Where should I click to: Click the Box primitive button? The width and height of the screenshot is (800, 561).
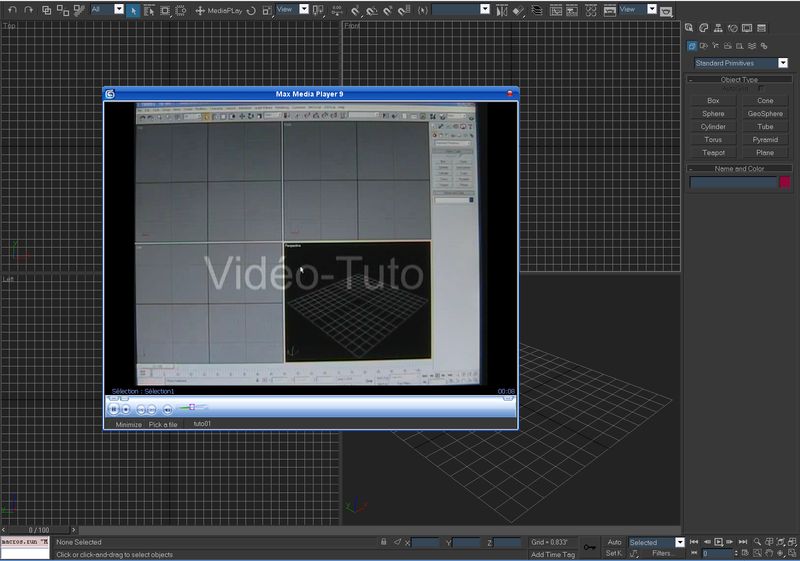[713, 100]
